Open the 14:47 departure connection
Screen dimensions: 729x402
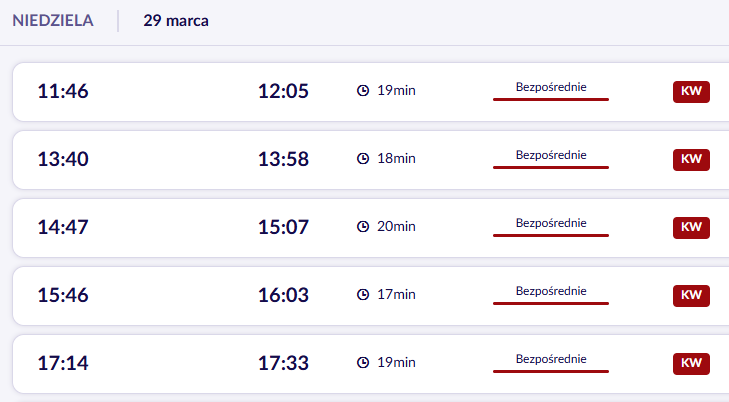[63, 227]
